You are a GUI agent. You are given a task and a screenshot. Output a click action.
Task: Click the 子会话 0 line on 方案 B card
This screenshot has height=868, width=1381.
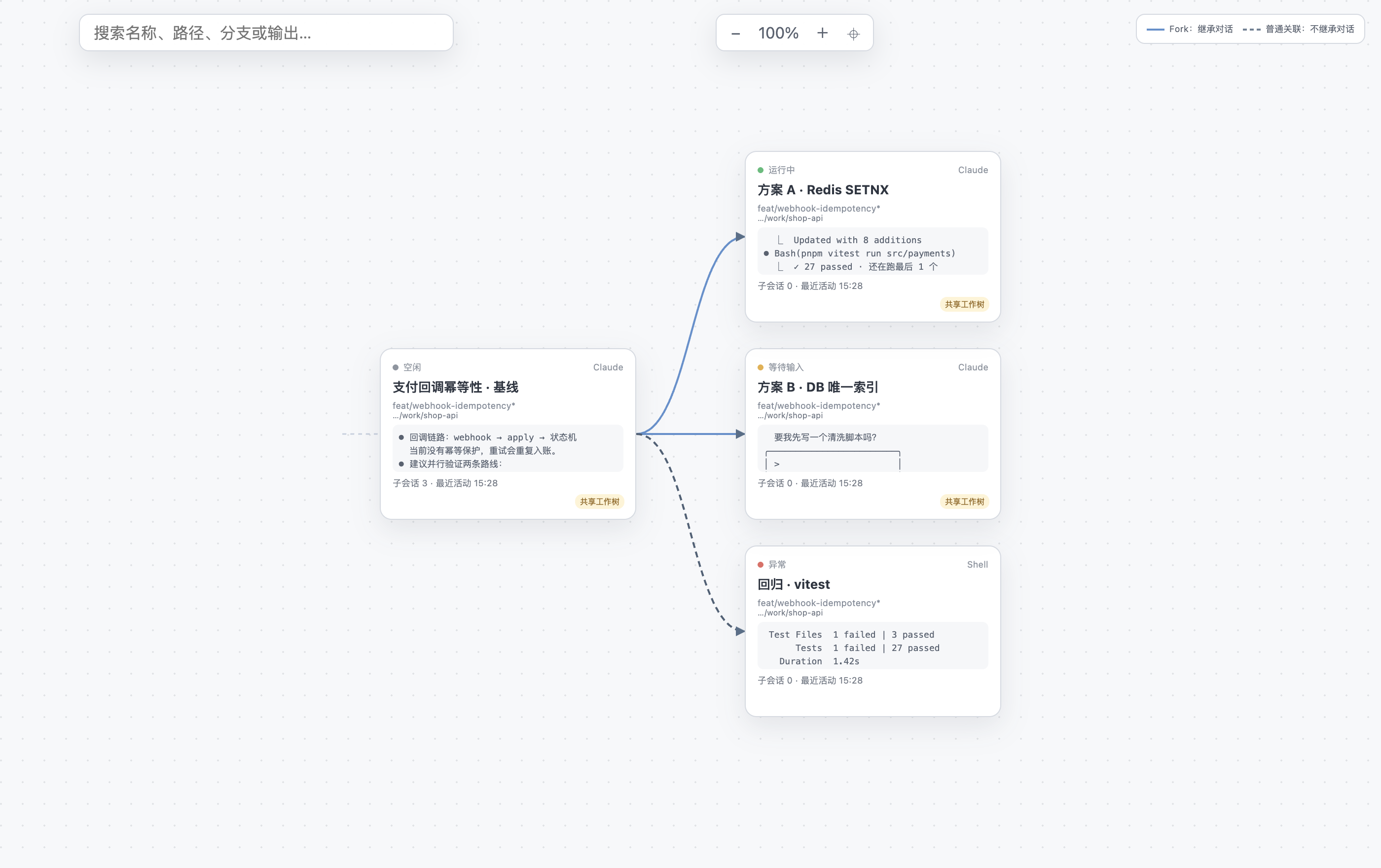(810, 483)
